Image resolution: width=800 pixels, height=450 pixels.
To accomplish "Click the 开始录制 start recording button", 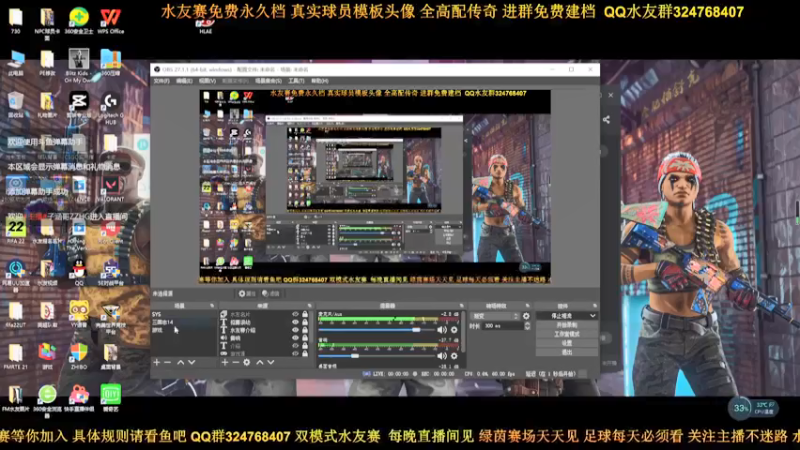I will (566, 325).
